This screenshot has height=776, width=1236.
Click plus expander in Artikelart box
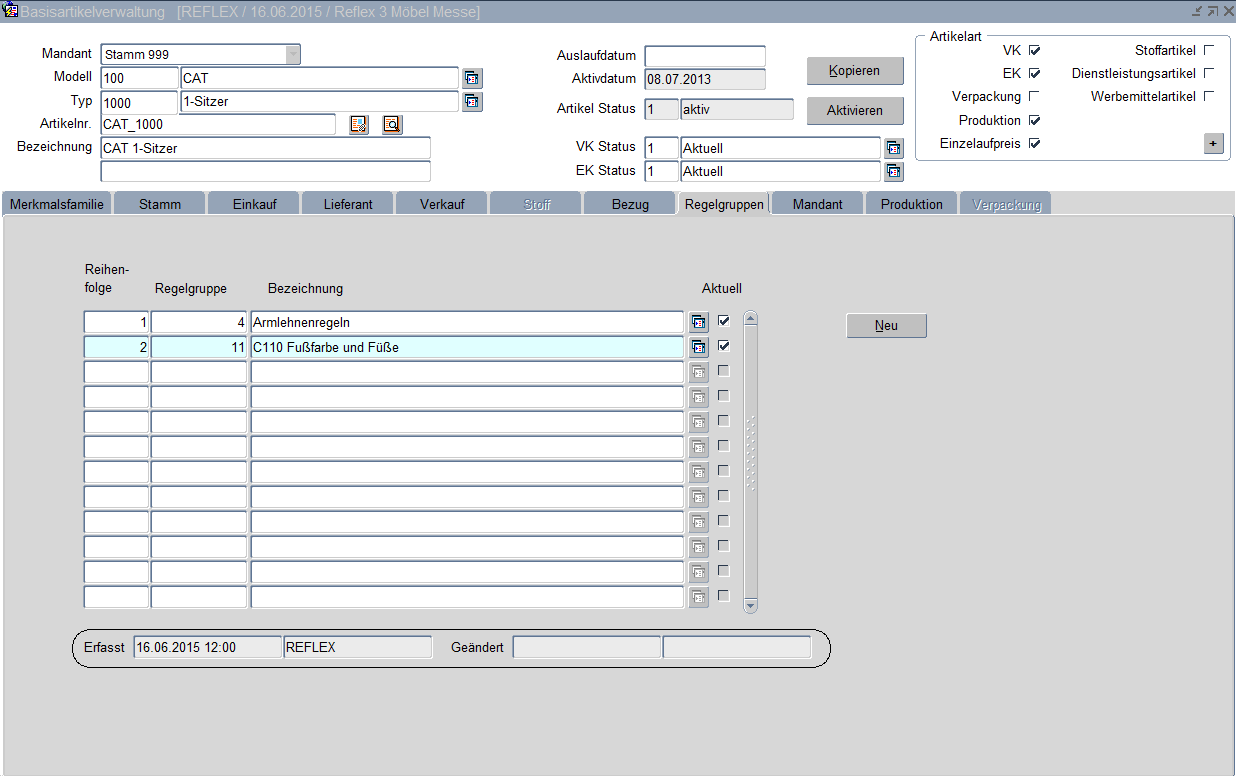[x=1213, y=144]
